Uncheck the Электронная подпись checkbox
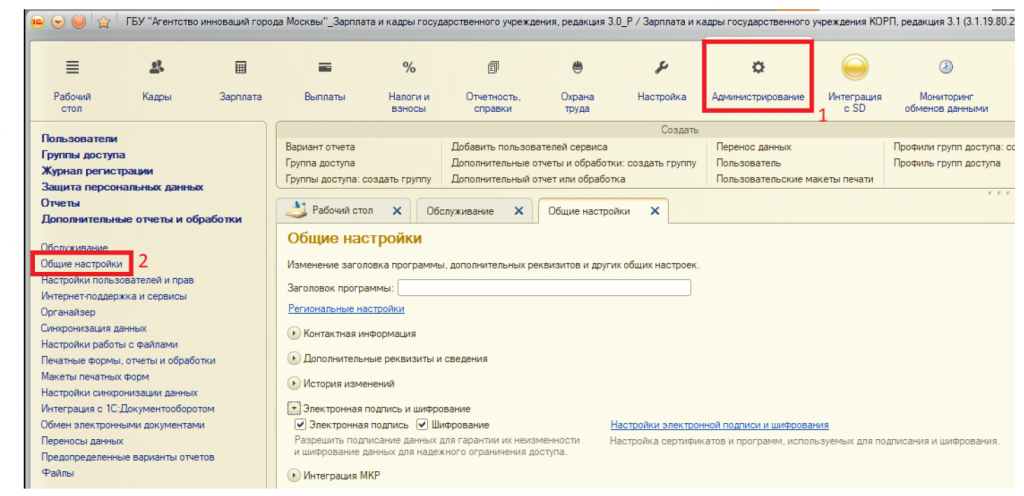Viewport: 1024px width, 496px height. click(300, 425)
